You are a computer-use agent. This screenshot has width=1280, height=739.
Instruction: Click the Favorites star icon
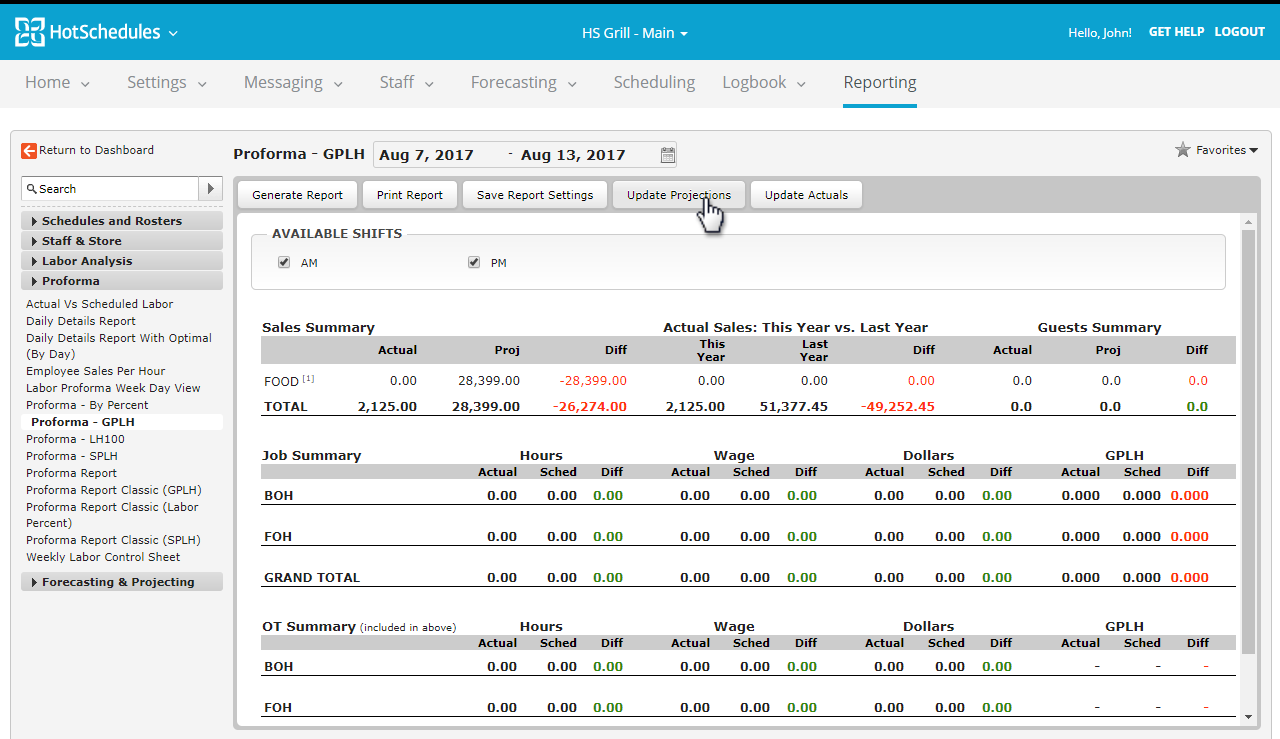tap(1183, 150)
